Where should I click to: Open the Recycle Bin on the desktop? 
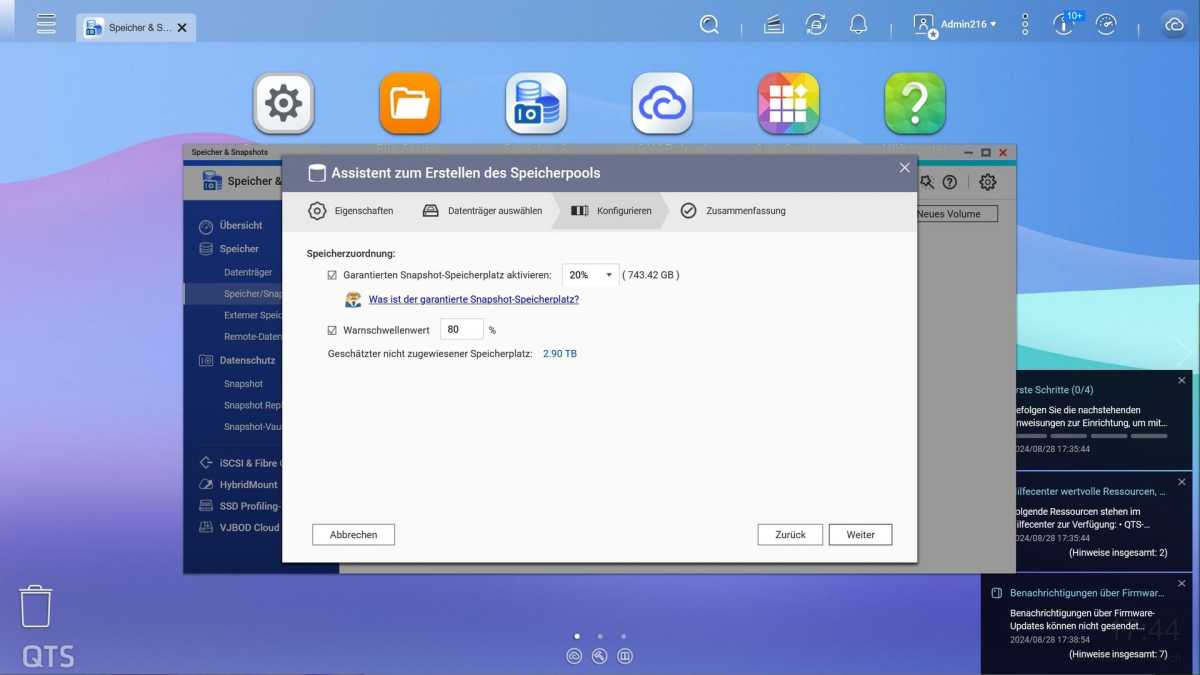point(36,605)
